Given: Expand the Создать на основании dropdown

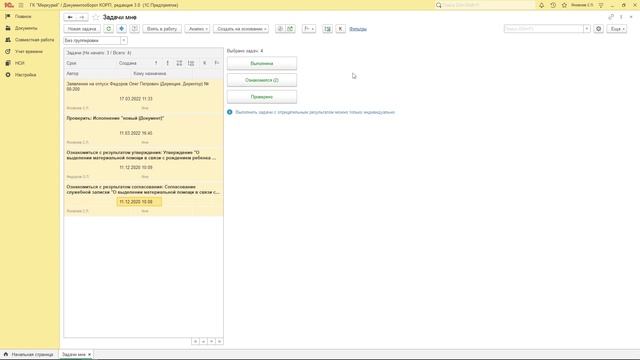Looking at the screenshot, I should click(x=241, y=29).
